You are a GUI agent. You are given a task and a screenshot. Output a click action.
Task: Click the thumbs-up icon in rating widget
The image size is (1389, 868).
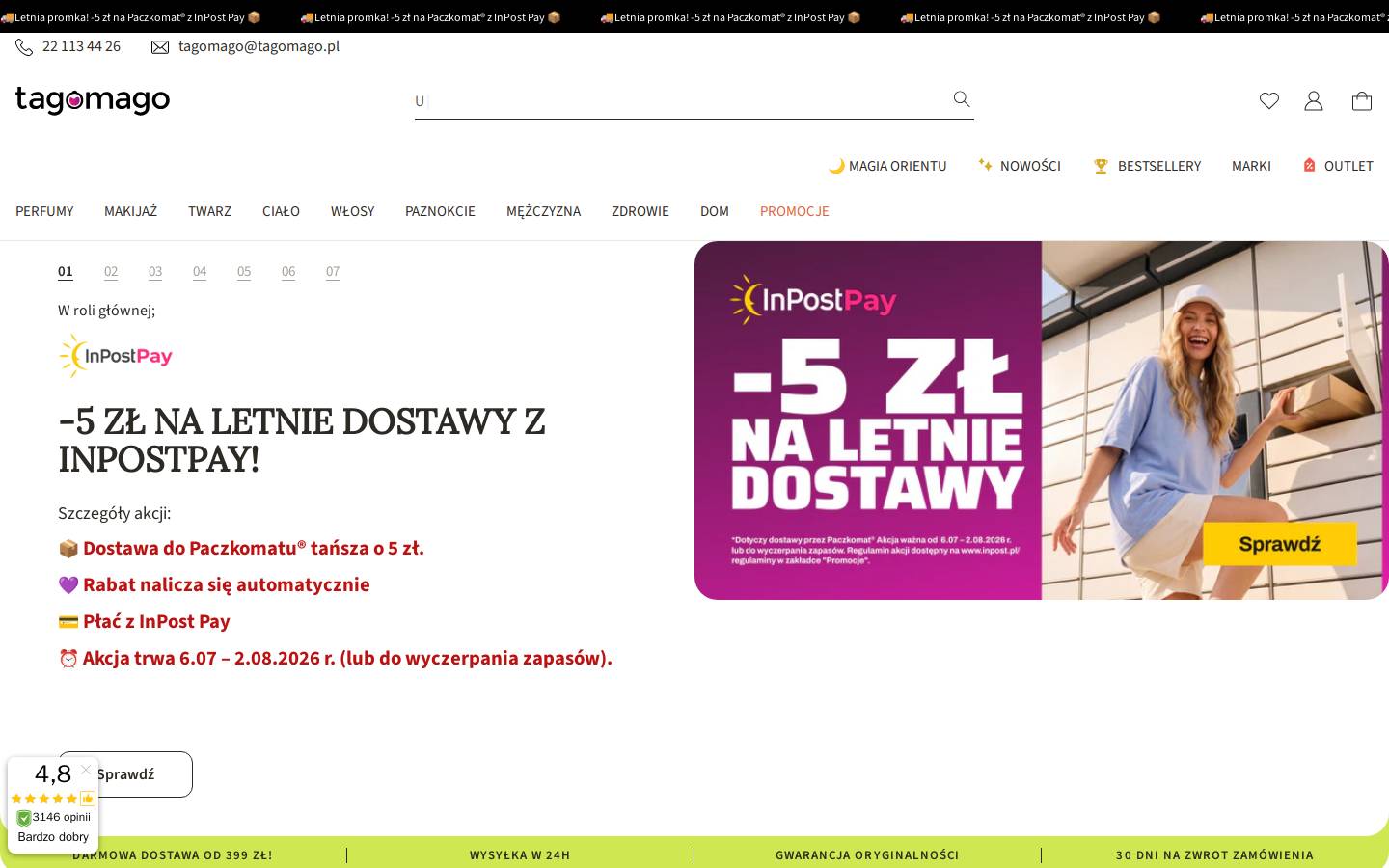point(88,799)
